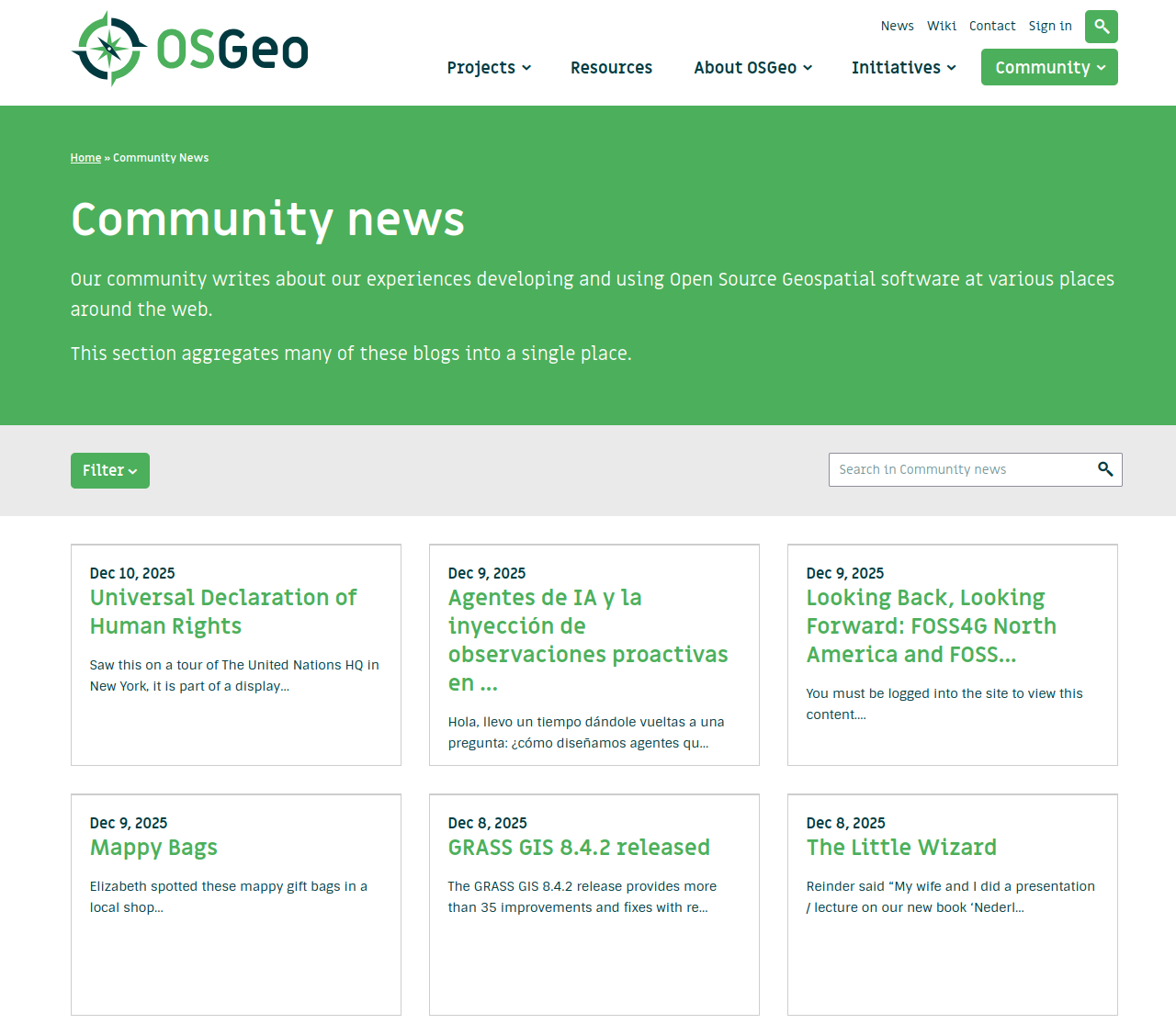Click the OSGeo compass logo
1176x1024 pixels.
point(109,49)
